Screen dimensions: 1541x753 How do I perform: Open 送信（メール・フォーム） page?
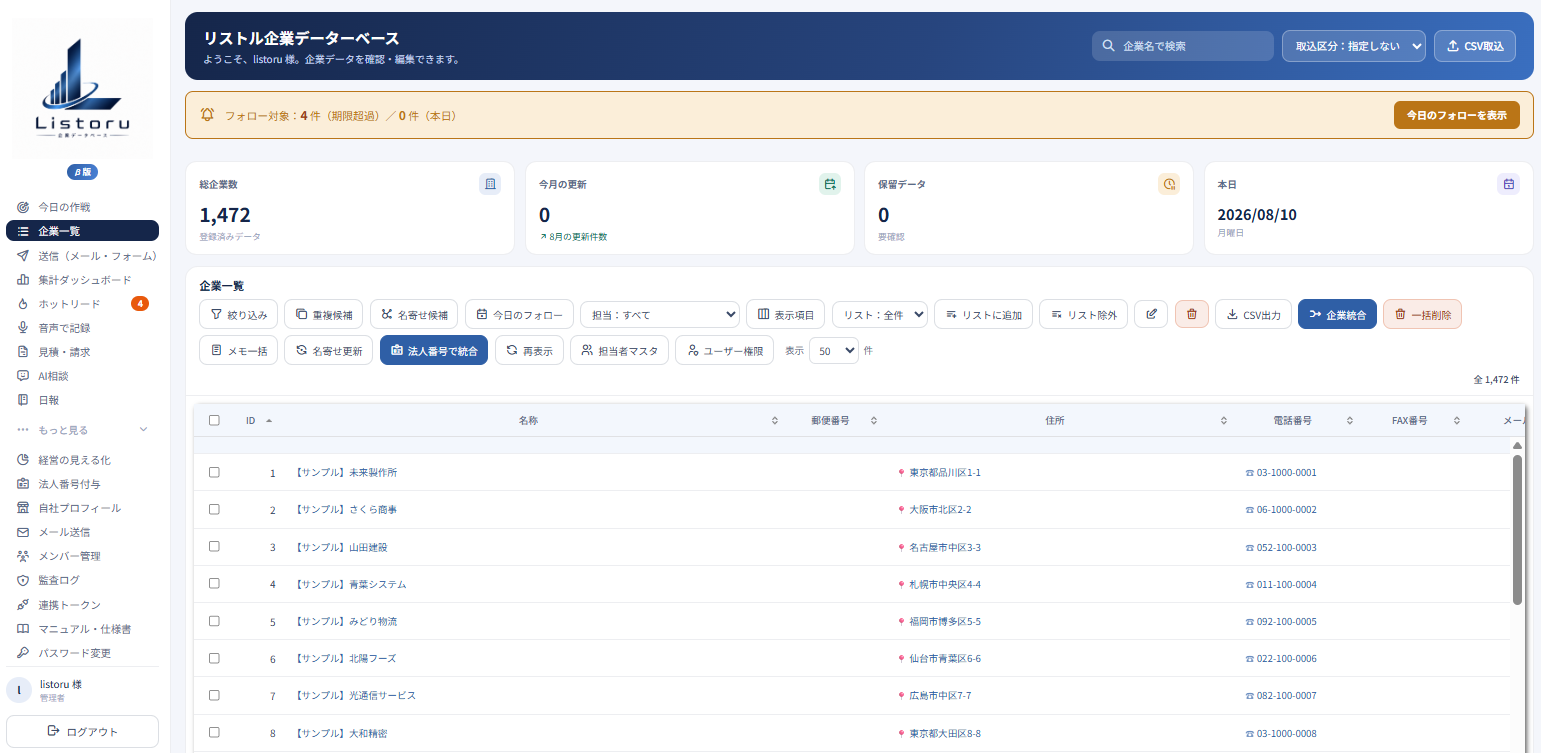(82, 256)
